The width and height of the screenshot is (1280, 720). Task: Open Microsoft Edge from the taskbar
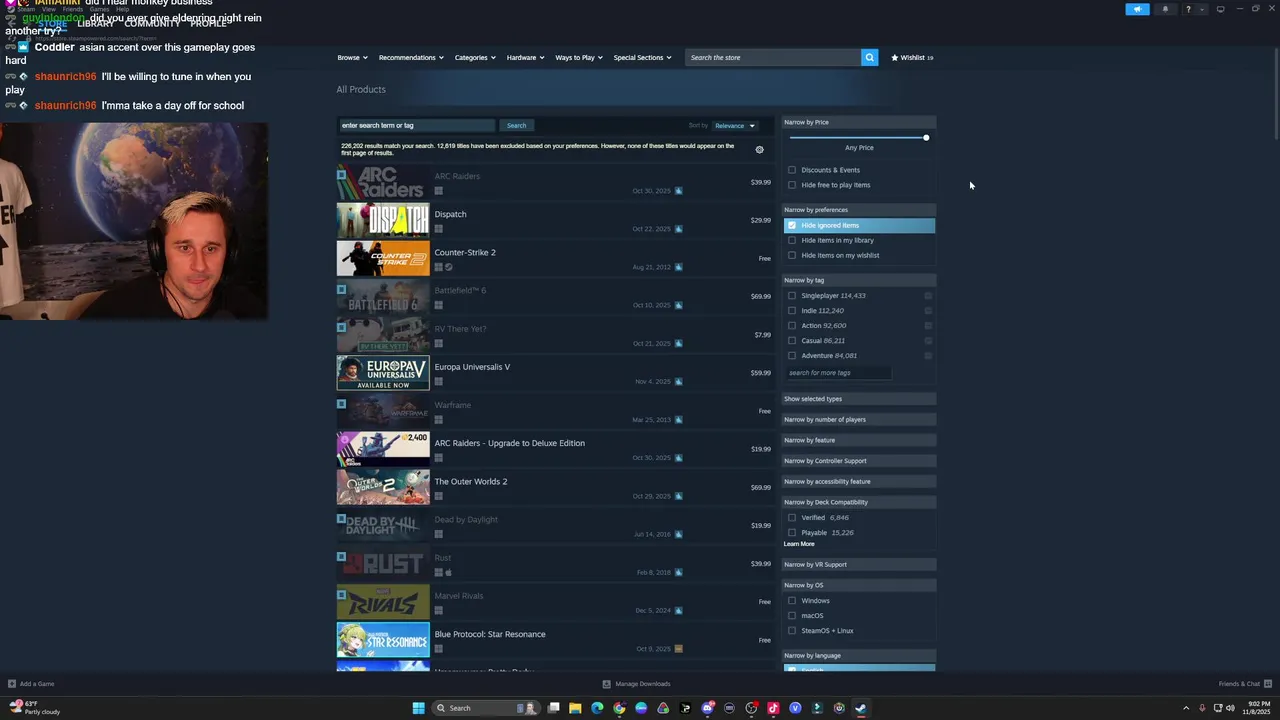(597, 708)
